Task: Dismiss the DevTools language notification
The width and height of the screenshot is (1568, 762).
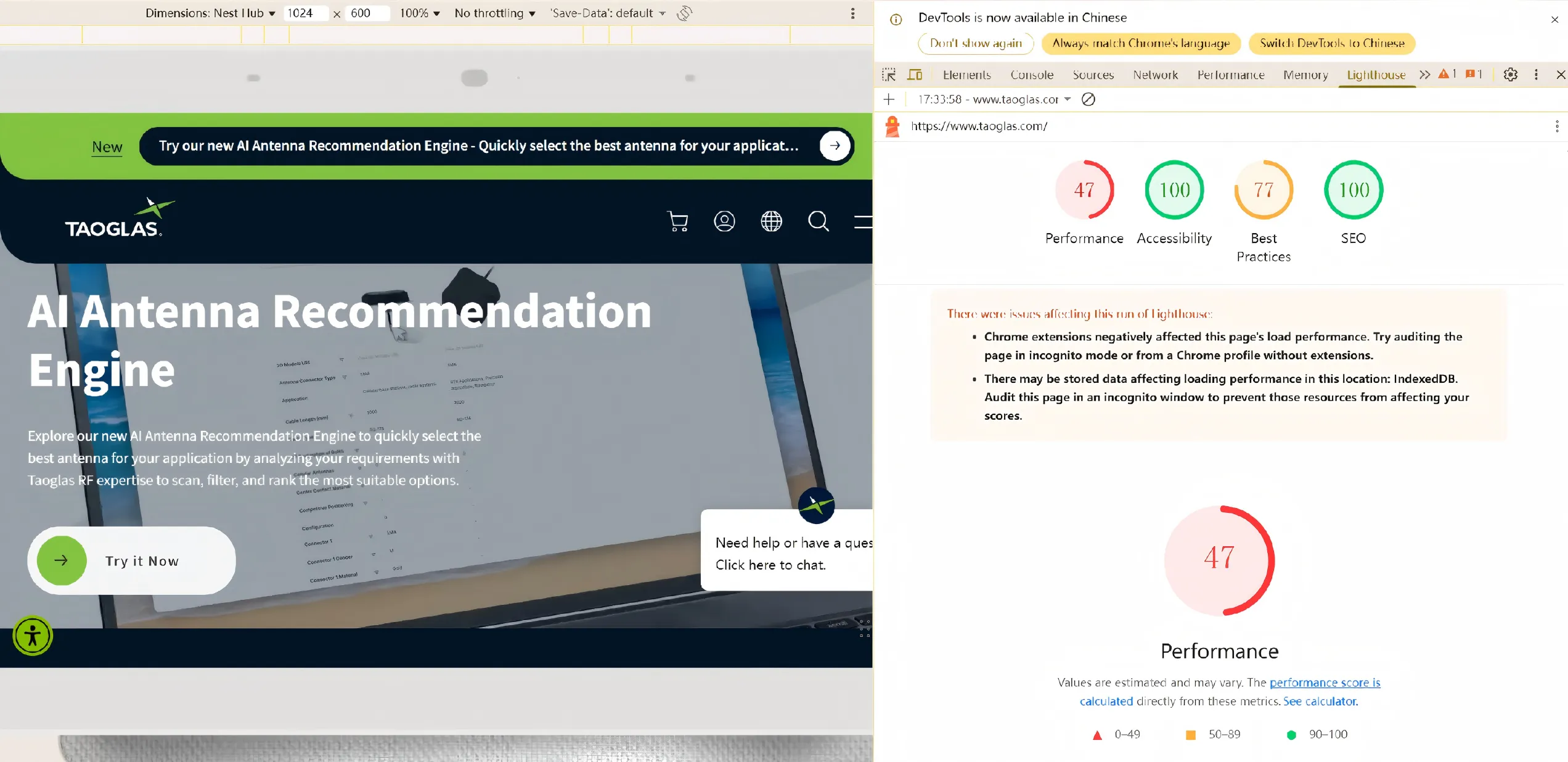Action: [1554, 20]
